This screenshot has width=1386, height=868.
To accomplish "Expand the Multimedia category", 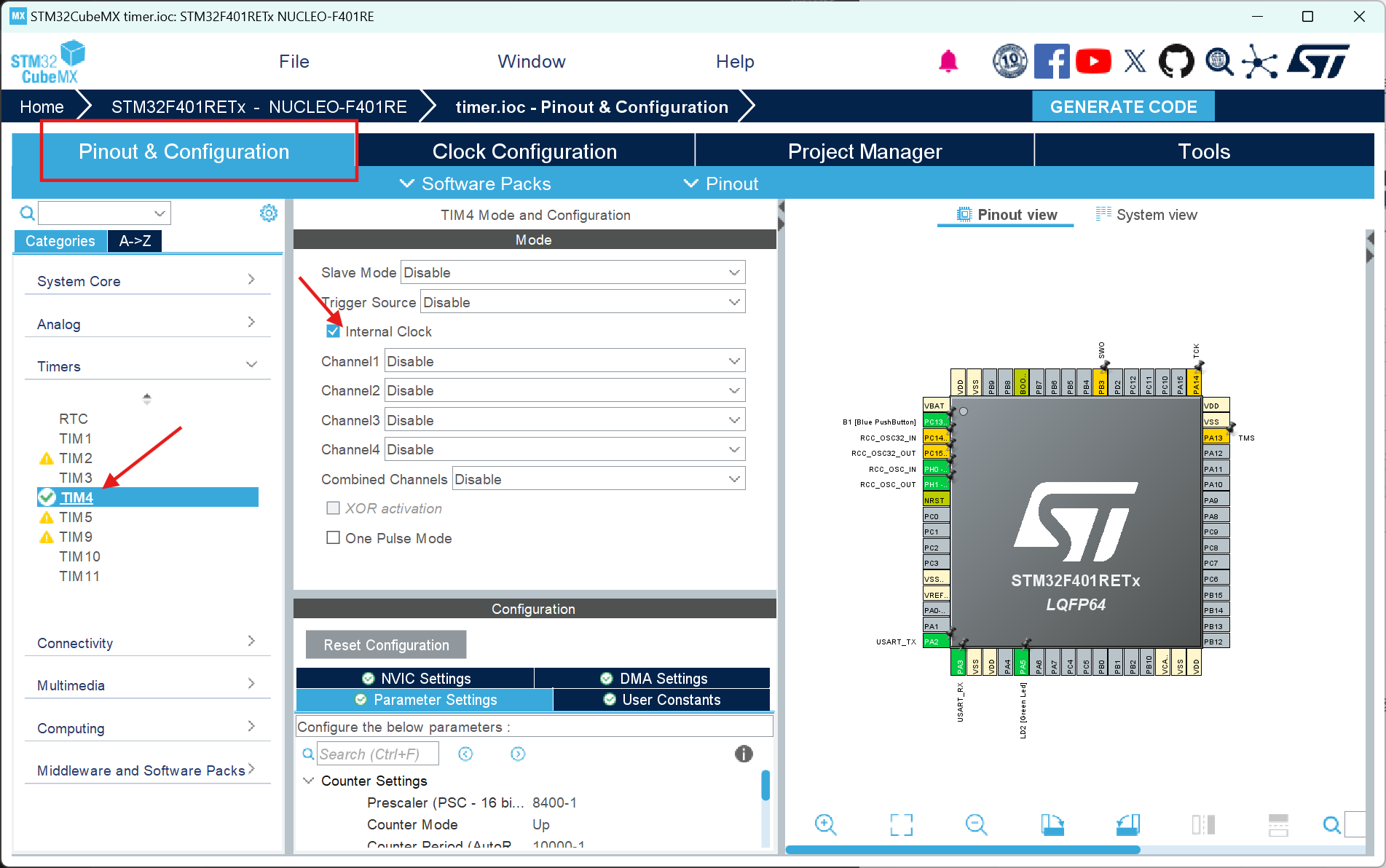I will click(147, 685).
